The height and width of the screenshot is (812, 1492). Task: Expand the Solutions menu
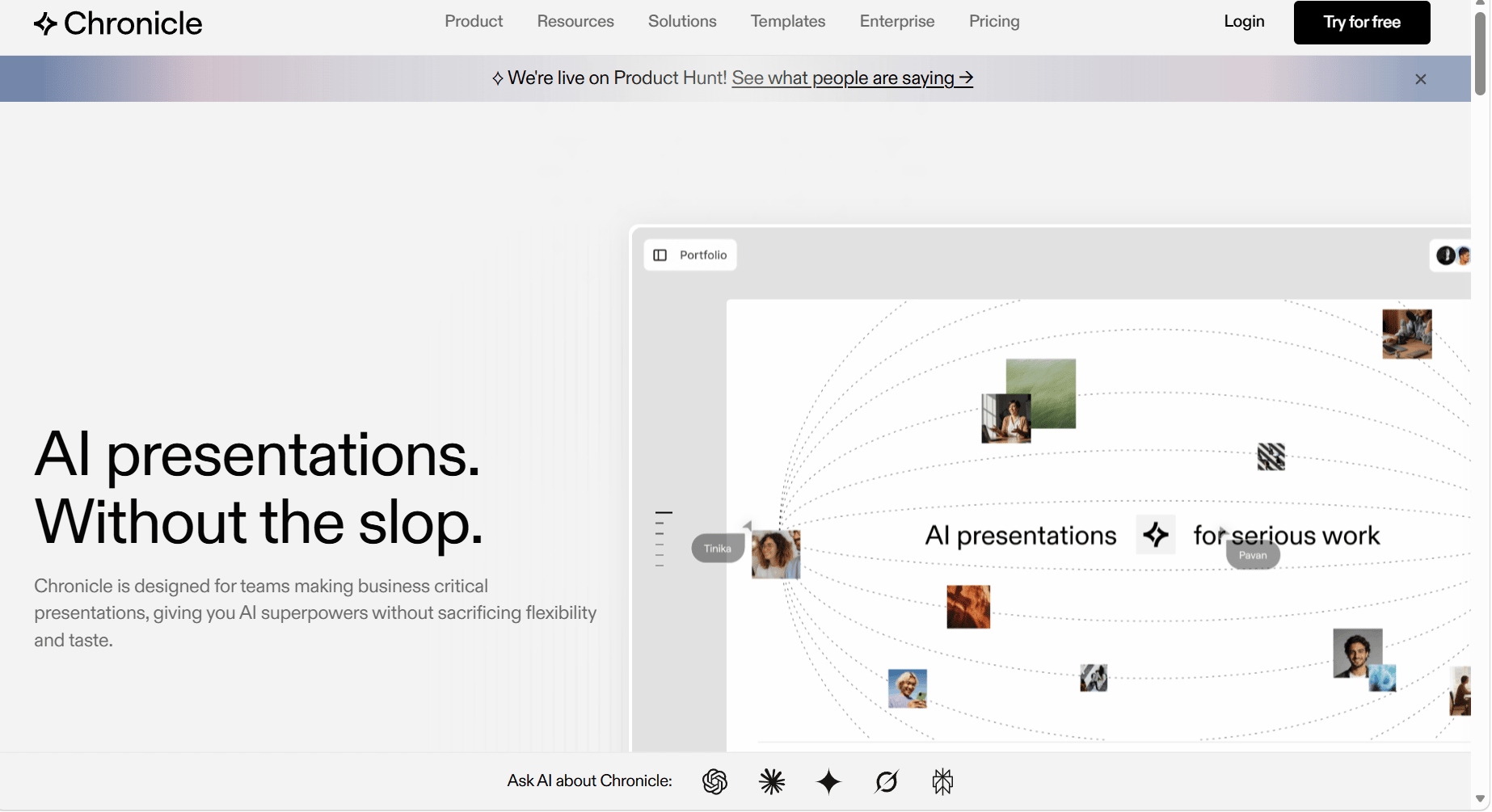[682, 22]
